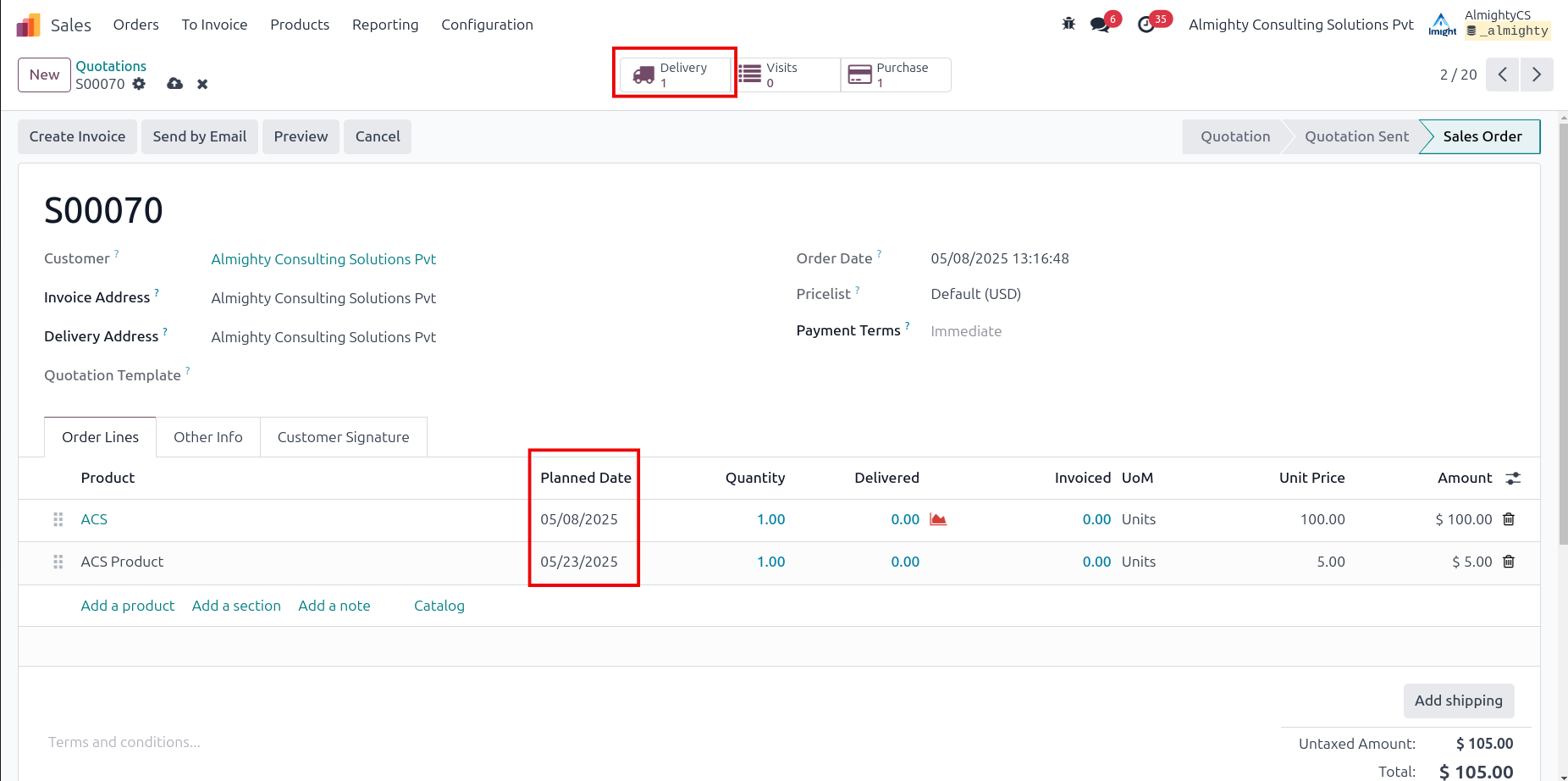Click the gear icon beside S00070

click(x=139, y=84)
